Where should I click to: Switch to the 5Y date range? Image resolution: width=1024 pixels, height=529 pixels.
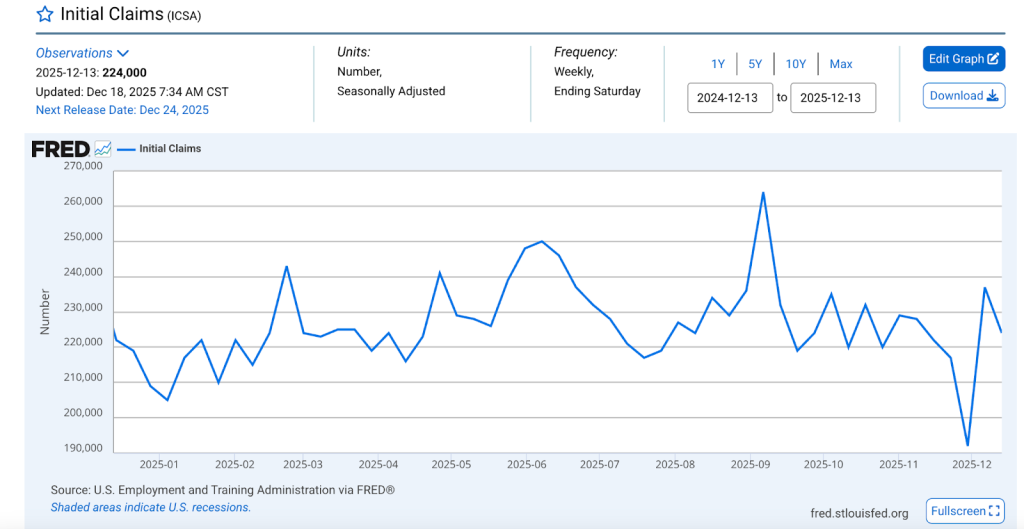click(x=755, y=64)
